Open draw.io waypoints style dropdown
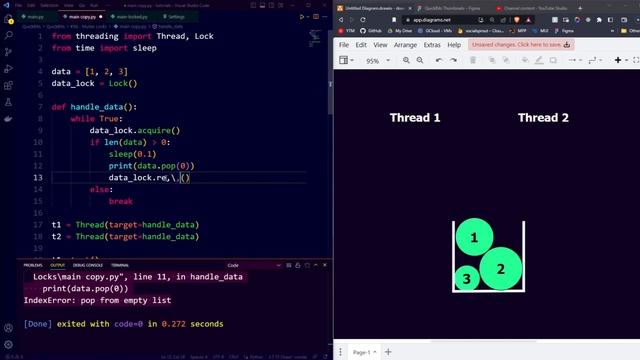Screen dimensions: 640x360 (595, 60)
